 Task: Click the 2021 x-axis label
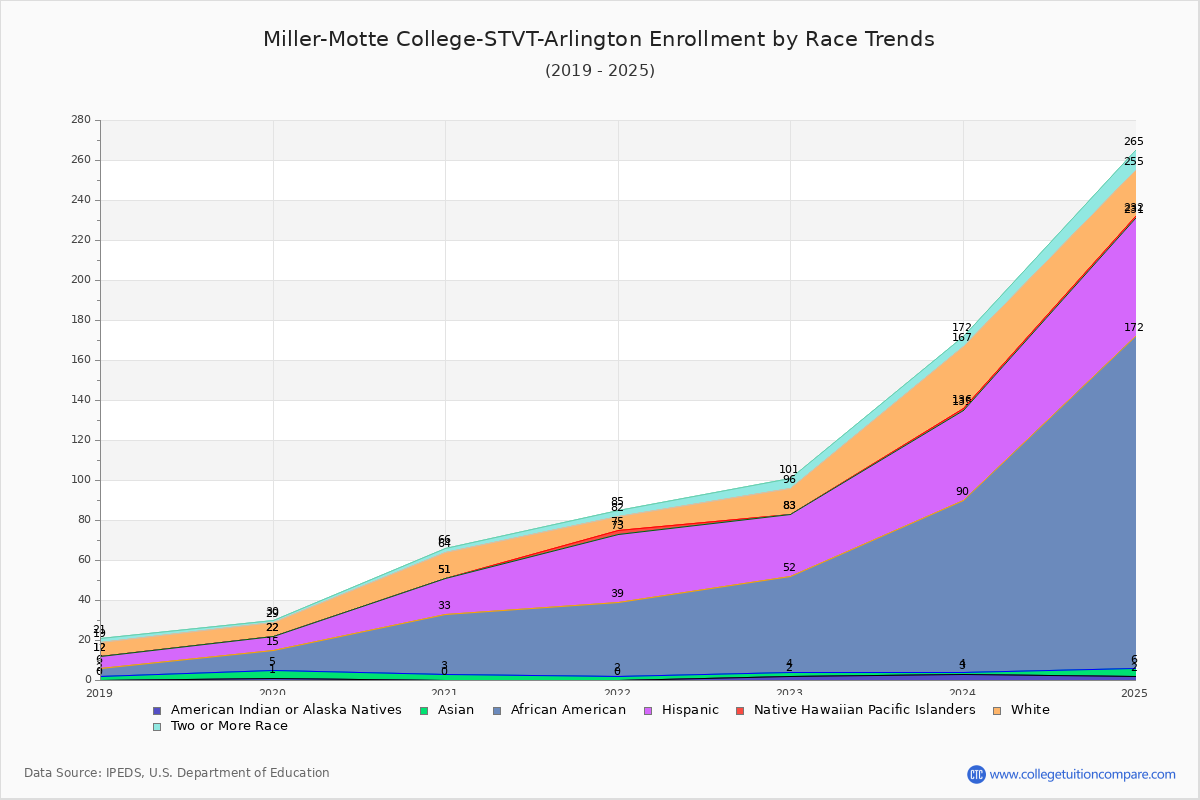[445, 692]
